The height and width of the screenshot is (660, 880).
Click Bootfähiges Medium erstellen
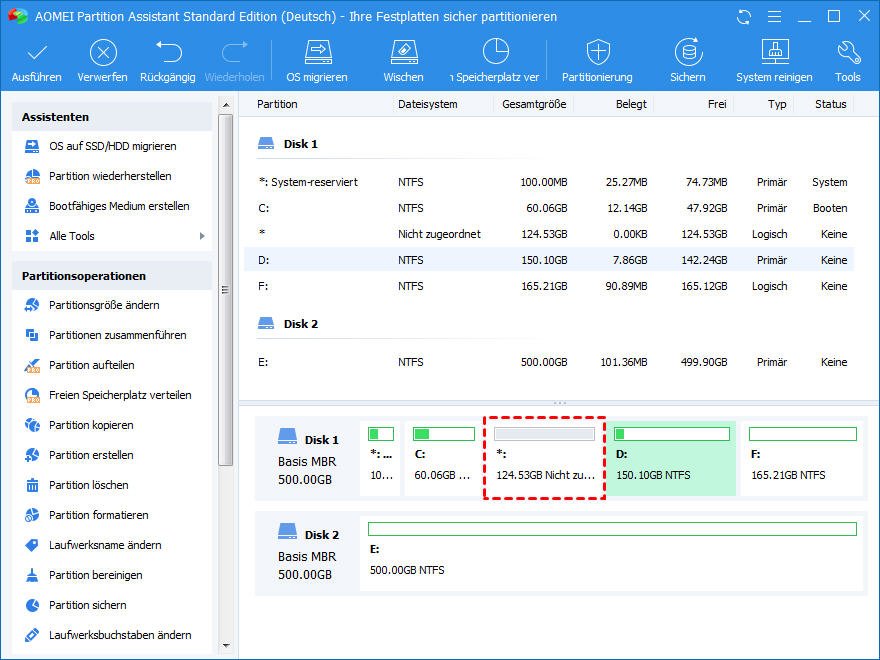pos(119,206)
